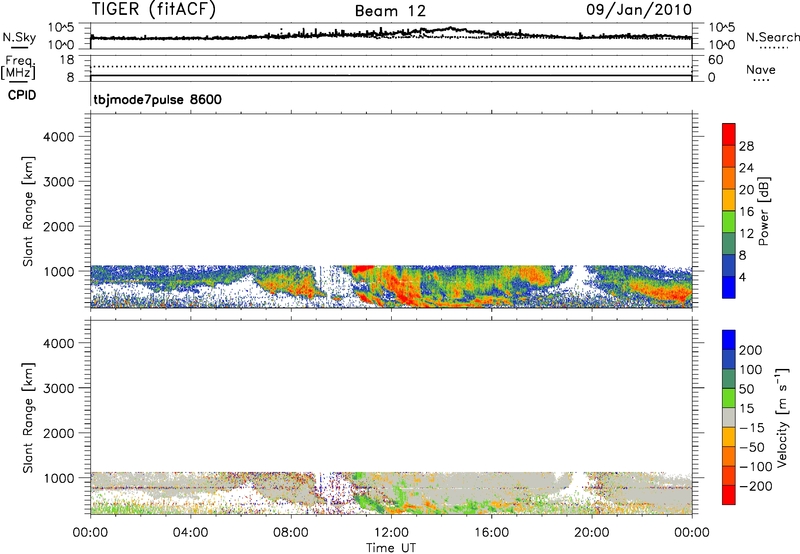Click the 'Nave' legend label
This screenshot has width=800, height=554.
click(x=761, y=70)
